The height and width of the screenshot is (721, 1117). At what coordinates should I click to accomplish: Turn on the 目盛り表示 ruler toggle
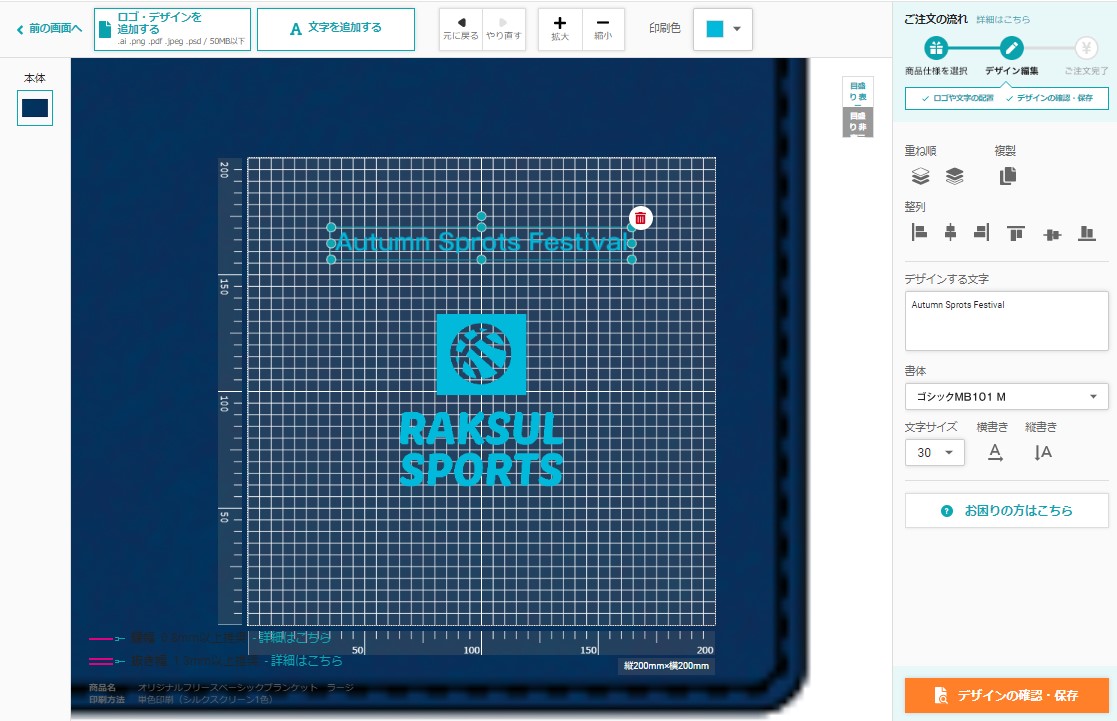point(858,92)
